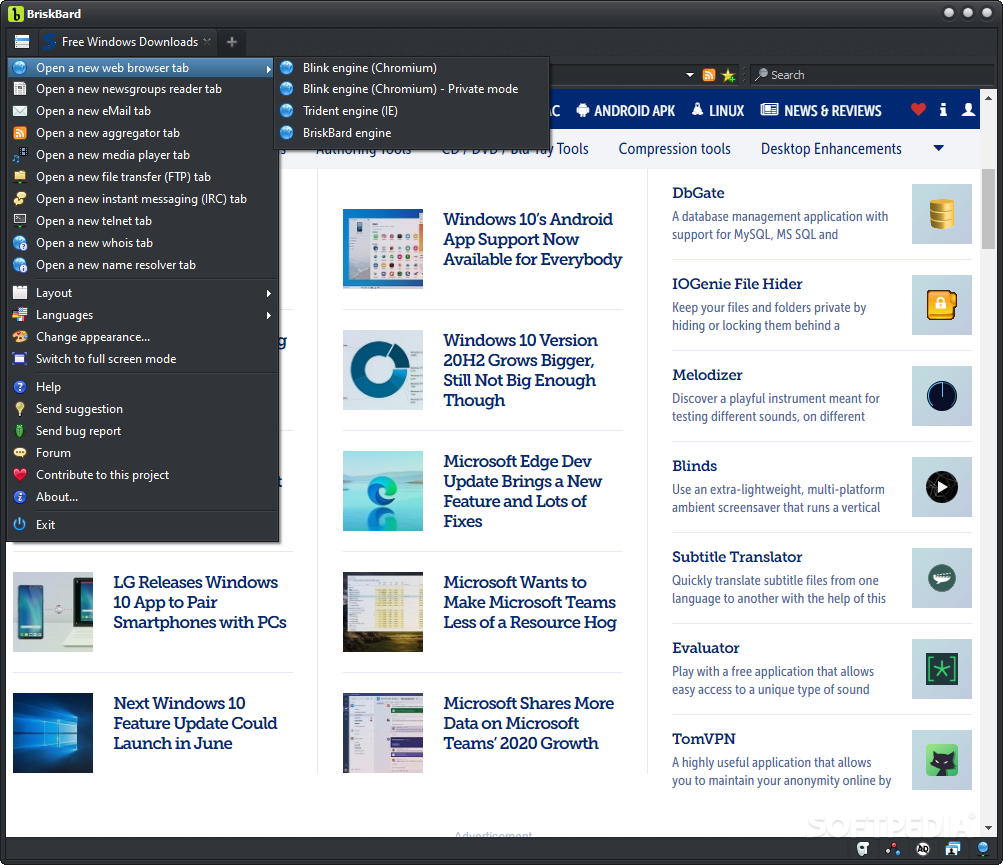Choose BriskBard engine option
This screenshot has height=865, width=1003.
(413, 133)
